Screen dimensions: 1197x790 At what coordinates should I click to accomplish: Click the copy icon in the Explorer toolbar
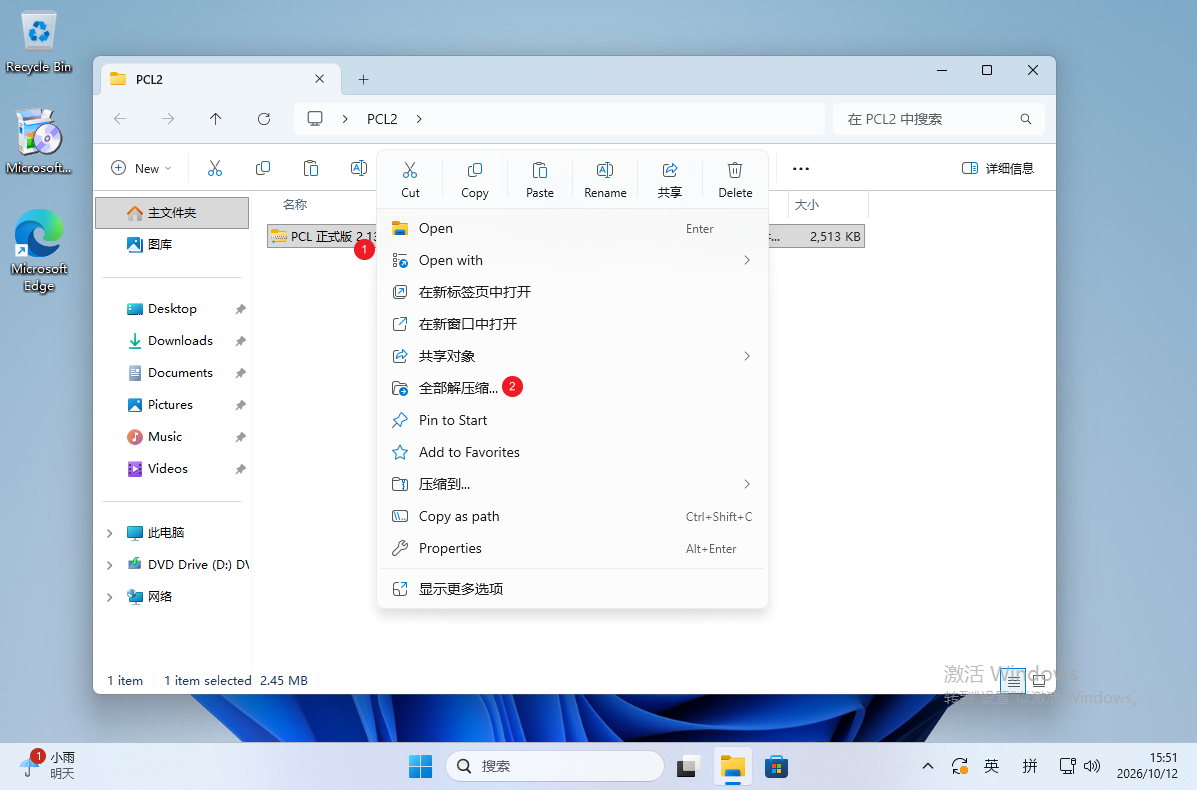263,168
